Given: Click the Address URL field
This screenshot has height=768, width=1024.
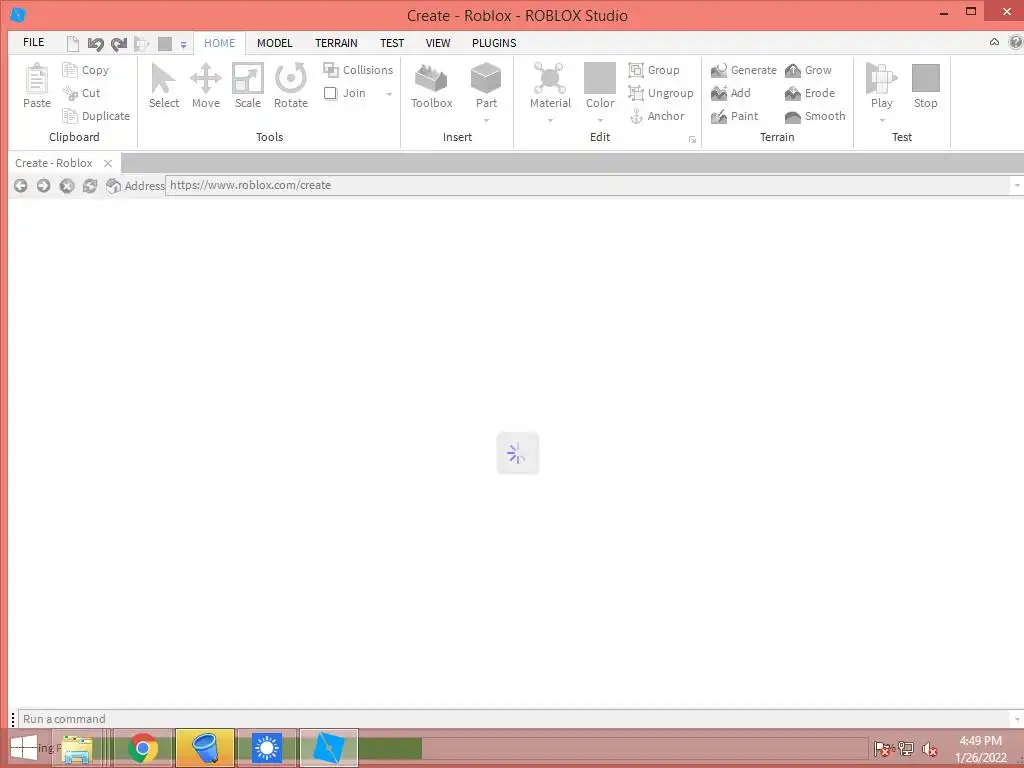Looking at the screenshot, I should pyautogui.click(x=588, y=185).
